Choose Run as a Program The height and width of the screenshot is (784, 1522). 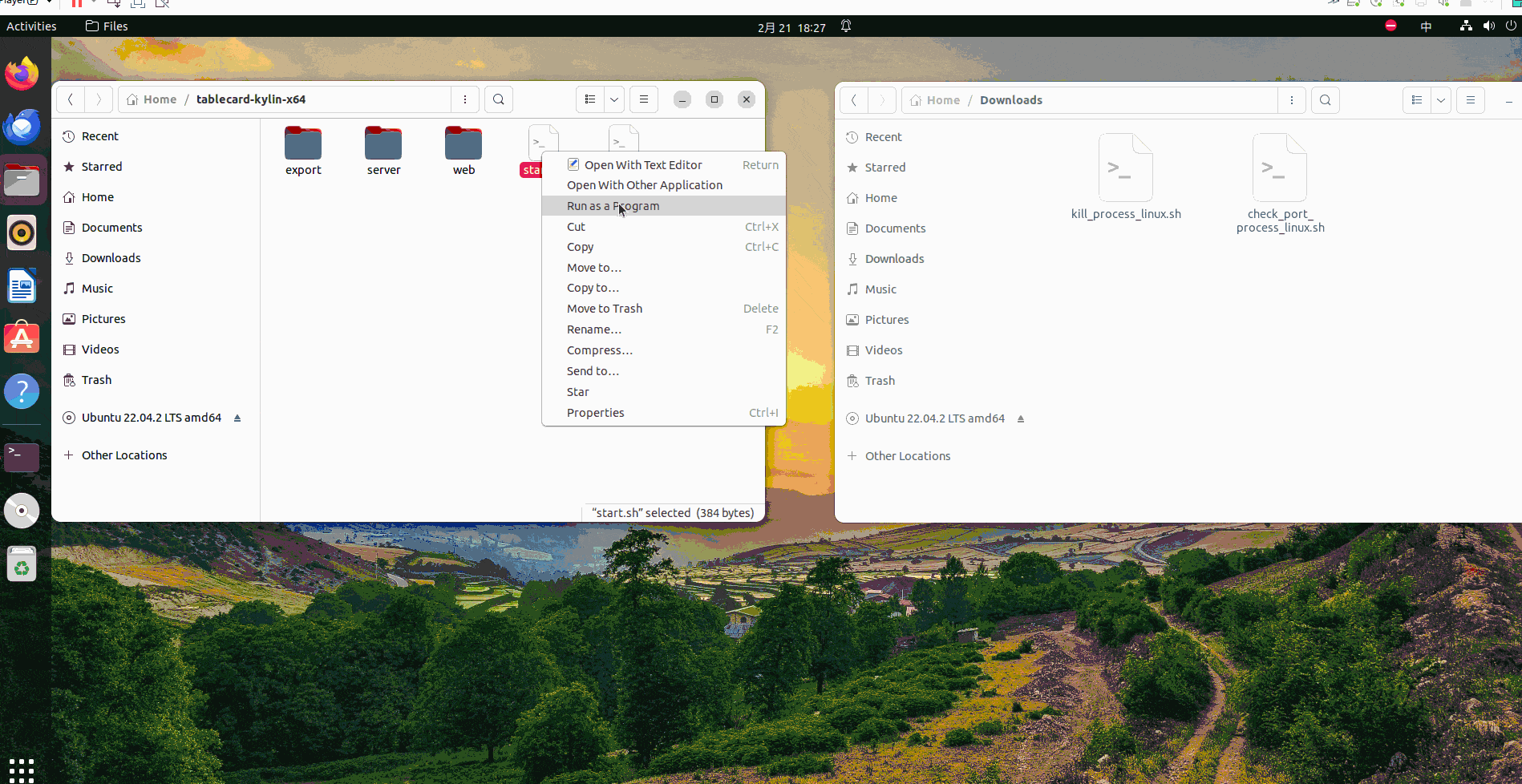pos(613,206)
